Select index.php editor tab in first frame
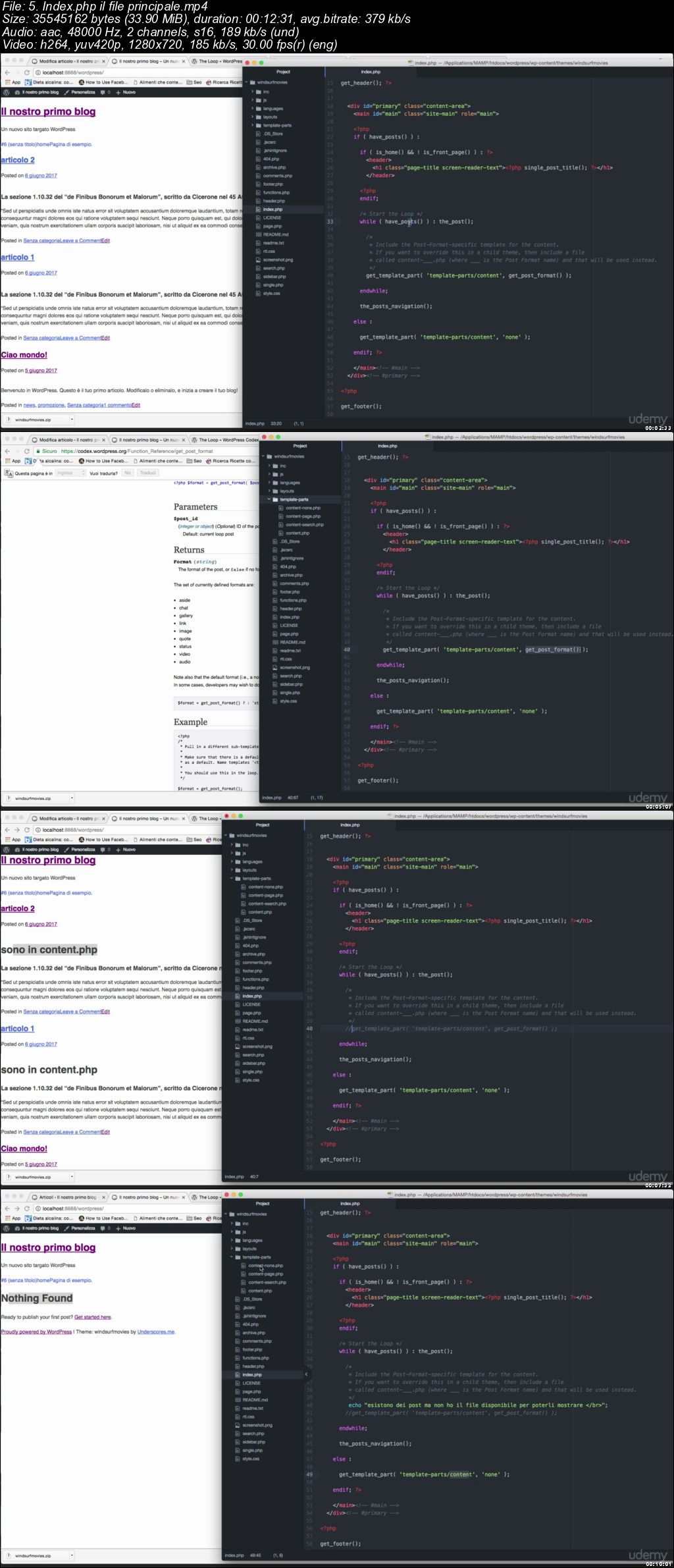This screenshot has width=674, height=1568. pyautogui.click(x=371, y=72)
